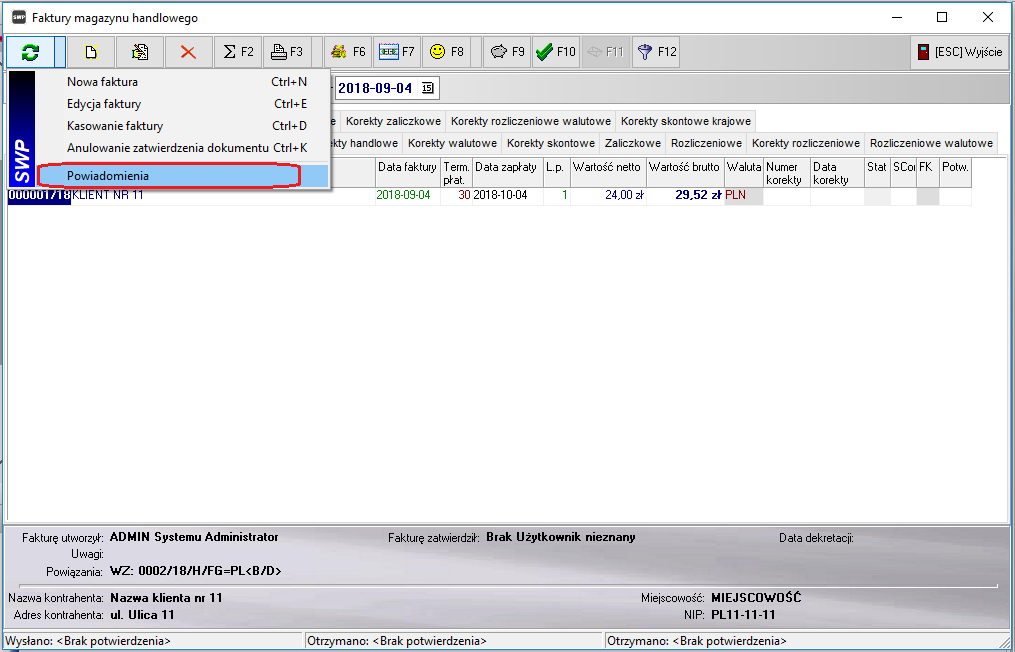Select 'Powiadomienia' menu item
This screenshot has height=652, width=1015.
coord(108,176)
